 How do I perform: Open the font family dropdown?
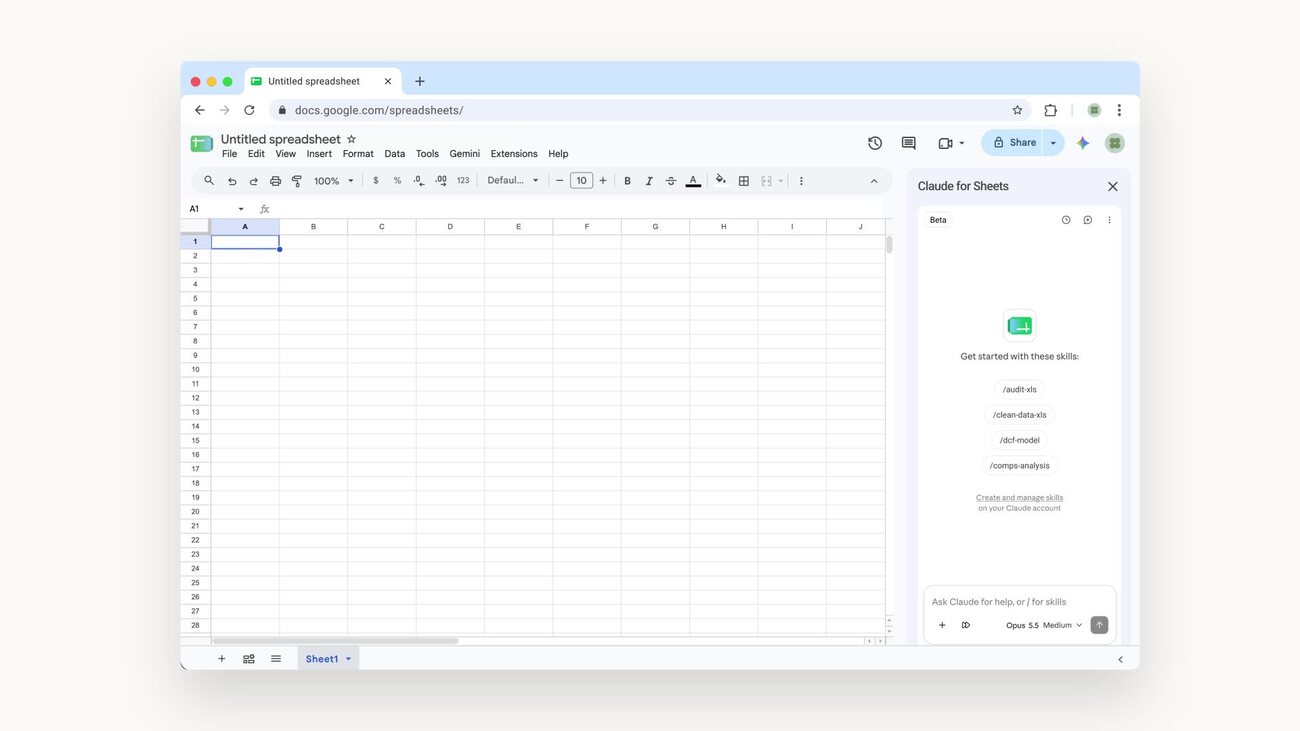point(513,181)
